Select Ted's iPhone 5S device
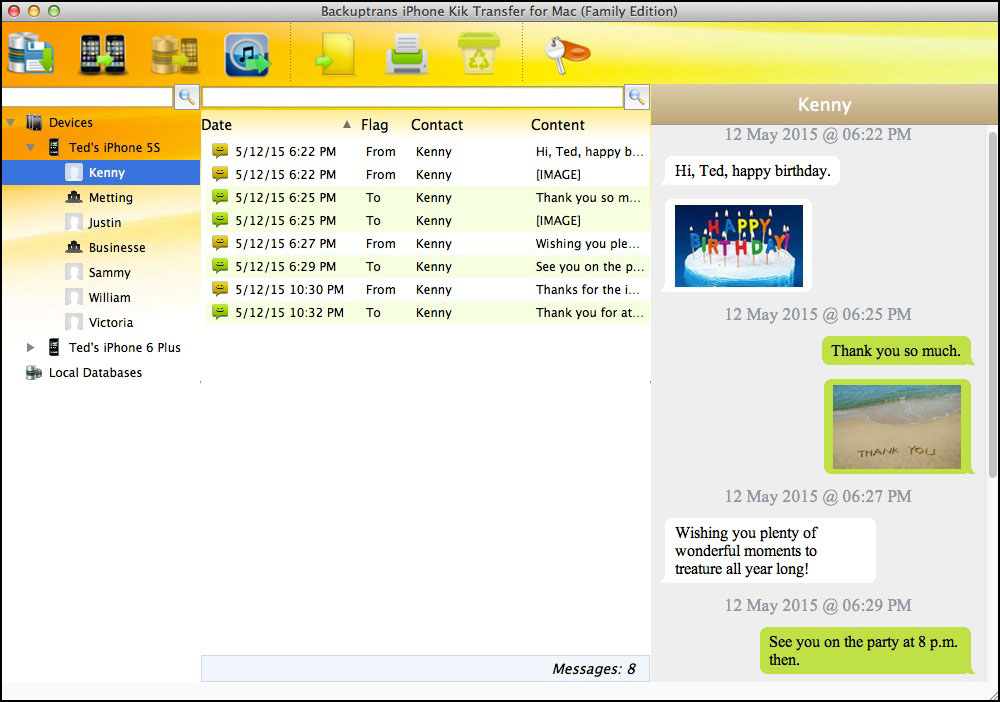 tap(114, 147)
